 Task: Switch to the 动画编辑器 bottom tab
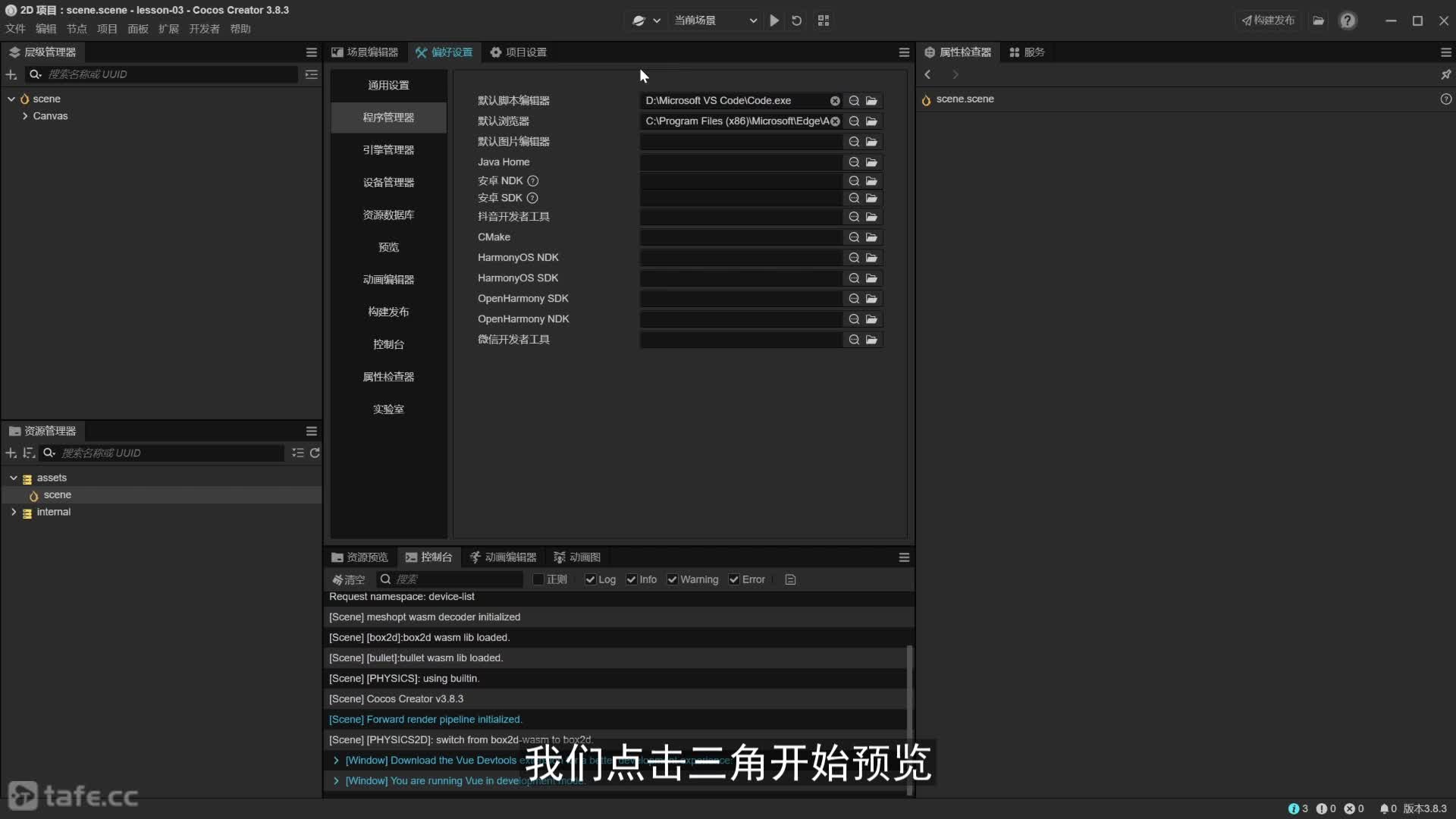pyautogui.click(x=503, y=557)
